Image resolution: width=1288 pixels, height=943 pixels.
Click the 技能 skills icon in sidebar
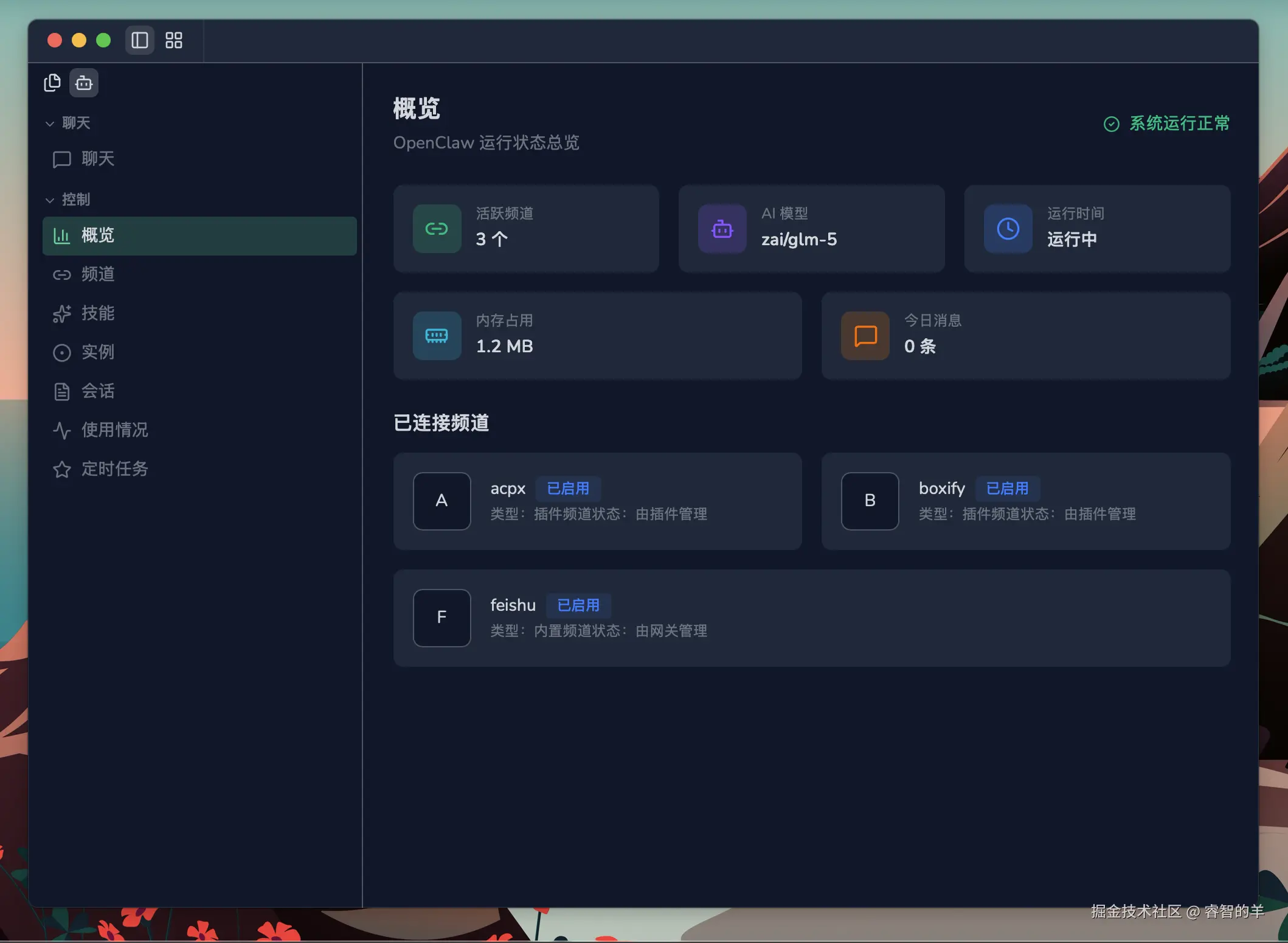(63, 314)
